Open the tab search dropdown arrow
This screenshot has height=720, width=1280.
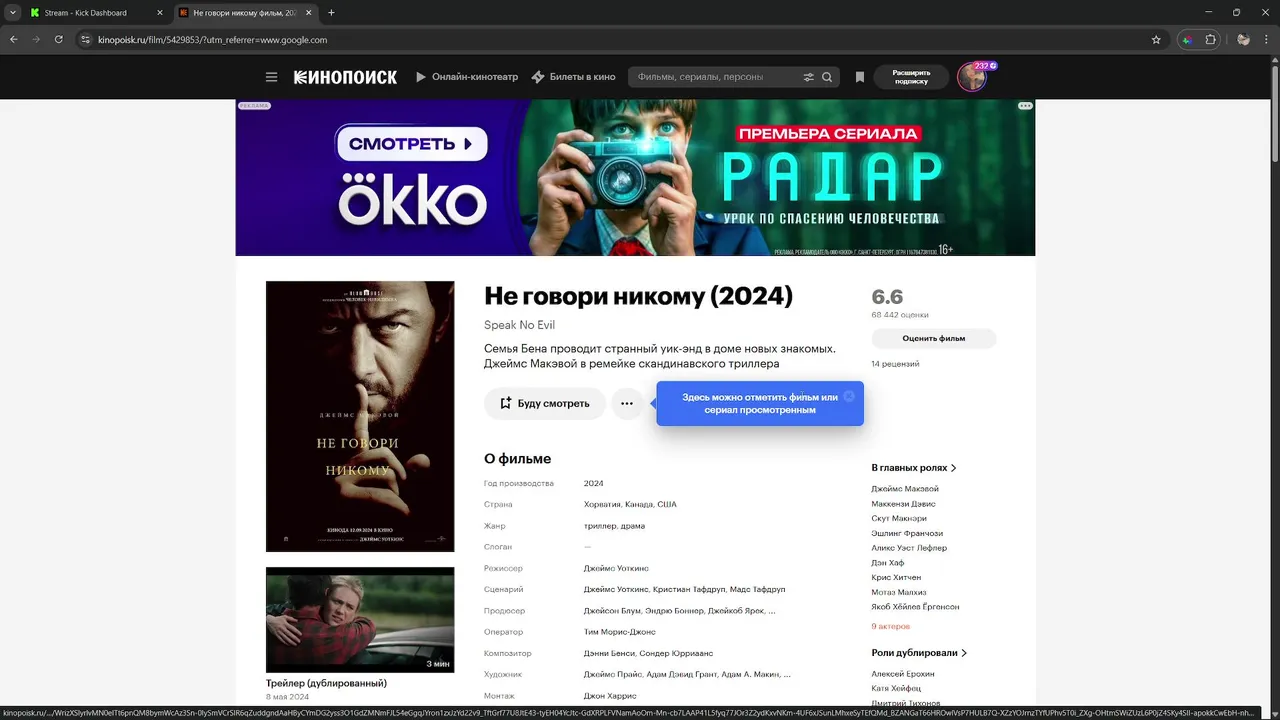[x=12, y=13]
